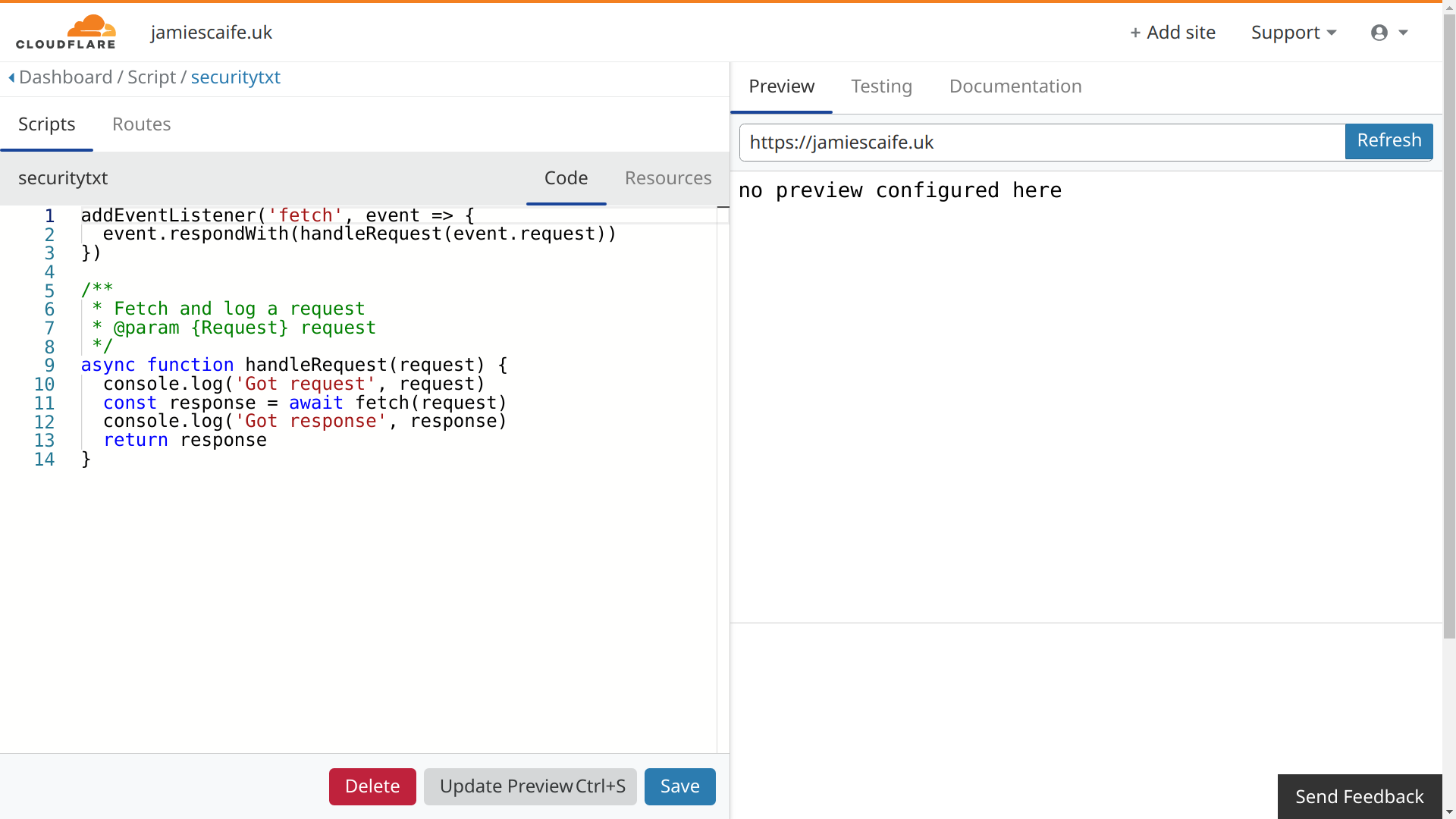Viewport: 1456px width, 819px height.
Task: Click line 10 console.log 'Got request'
Action: pyautogui.click(x=294, y=384)
